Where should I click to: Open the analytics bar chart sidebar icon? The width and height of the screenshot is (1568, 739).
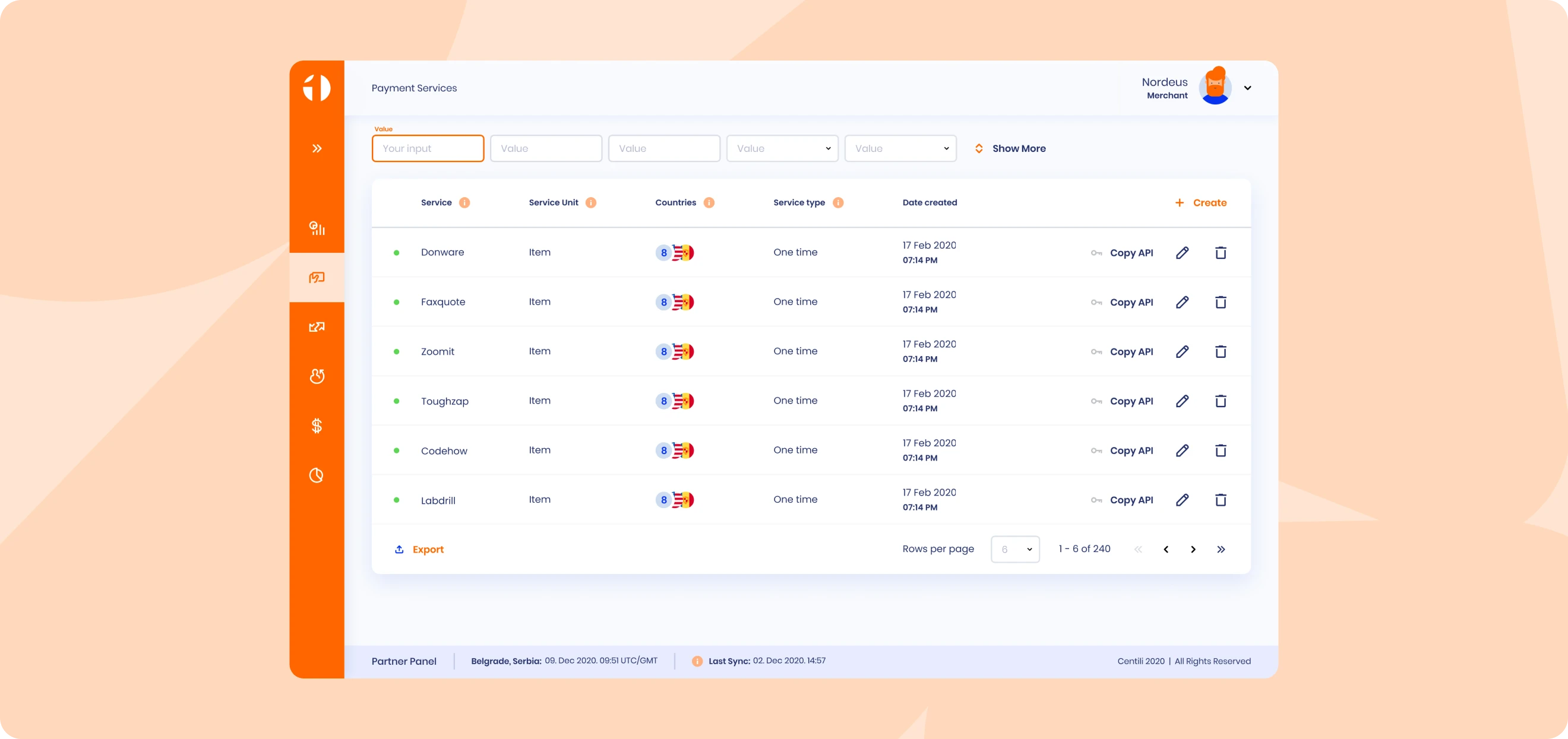pos(317,228)
